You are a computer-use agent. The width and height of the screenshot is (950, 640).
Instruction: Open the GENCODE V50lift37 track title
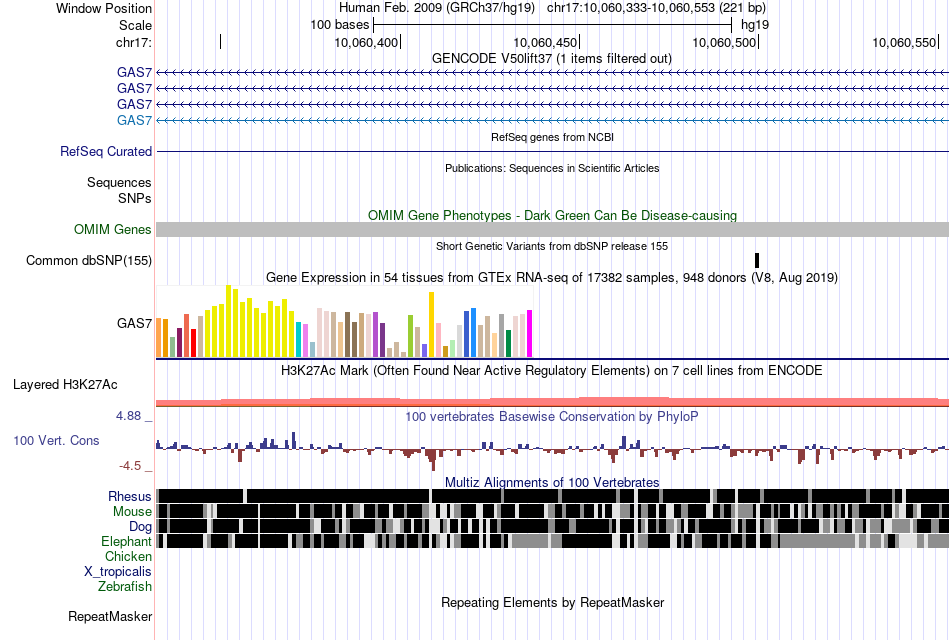pos(552,59)
